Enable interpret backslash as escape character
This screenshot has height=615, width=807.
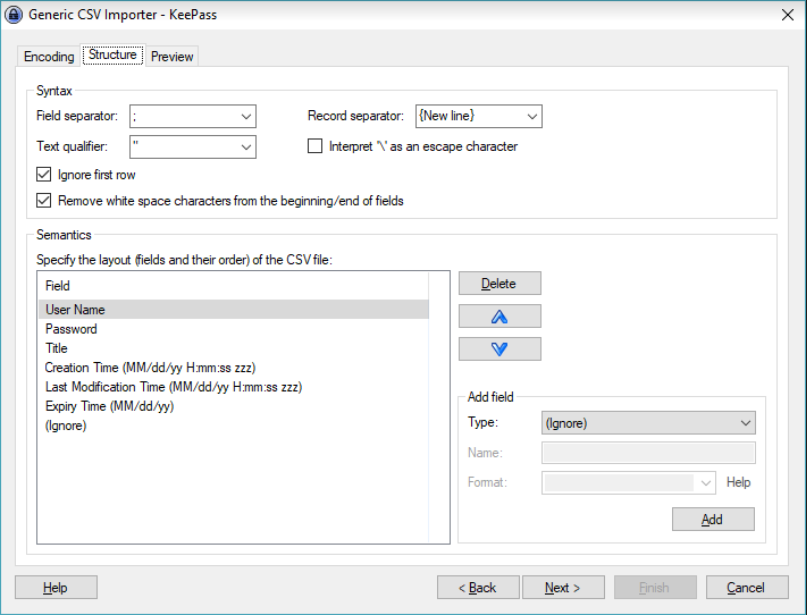[x=314, y=146]
